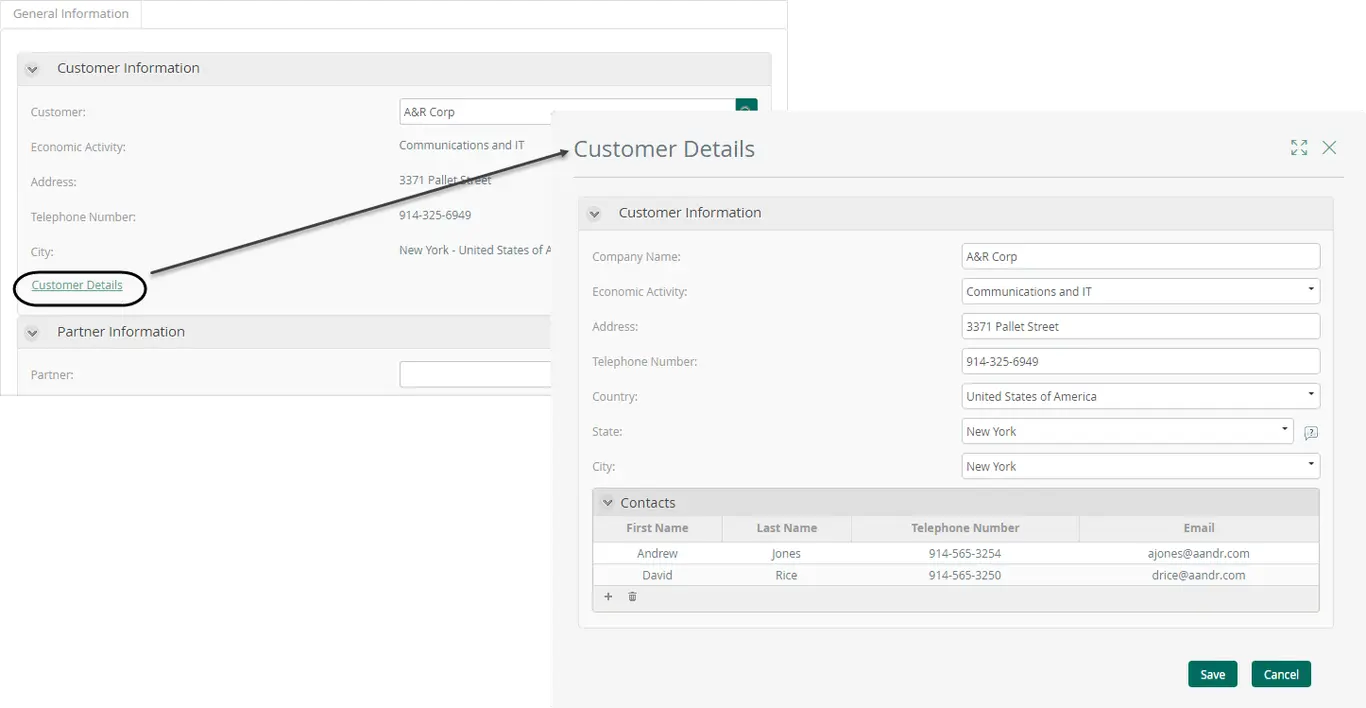Edit the Company Name field
Screen dimensions: 1366x708
point(1141,256)
